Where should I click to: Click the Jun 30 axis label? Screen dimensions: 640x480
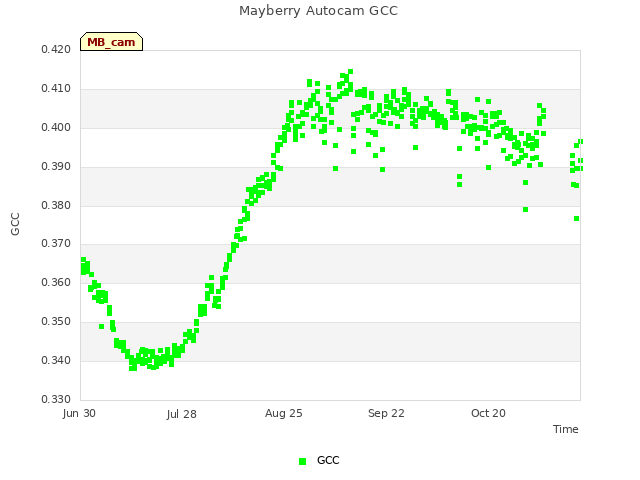tap(79, 413)
